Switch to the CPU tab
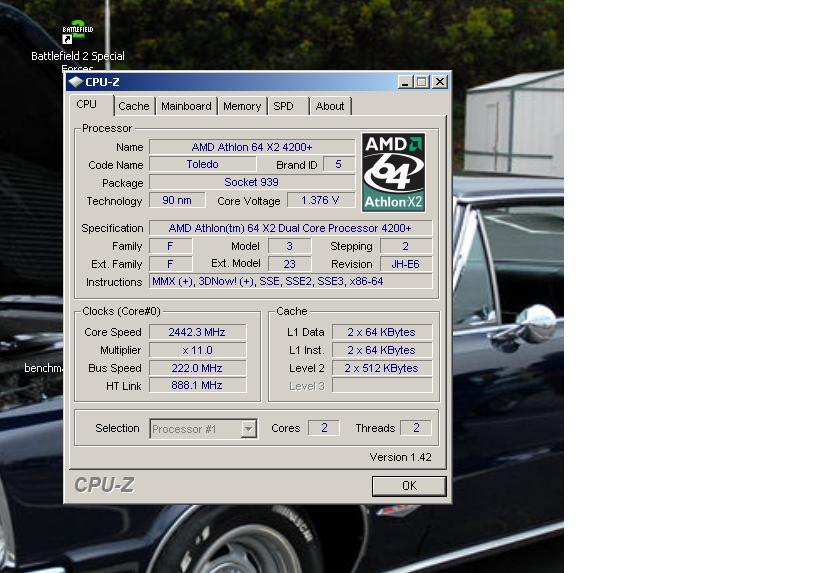 86,104
